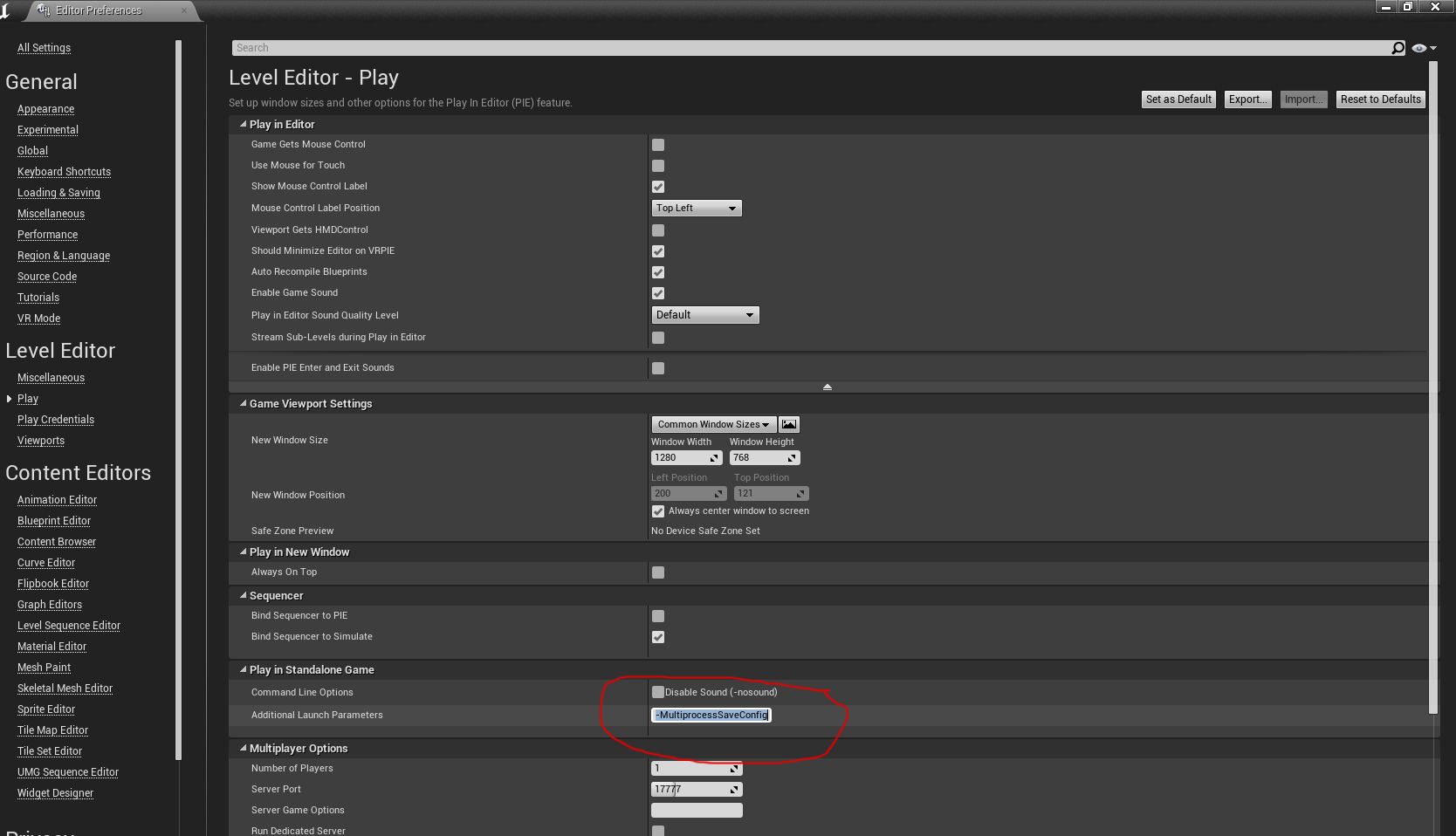Image resolution: width=1456 pixels, height=836 pixels.
Task: Click the Unreal Engine logo icon
Action: click(6, 10)
